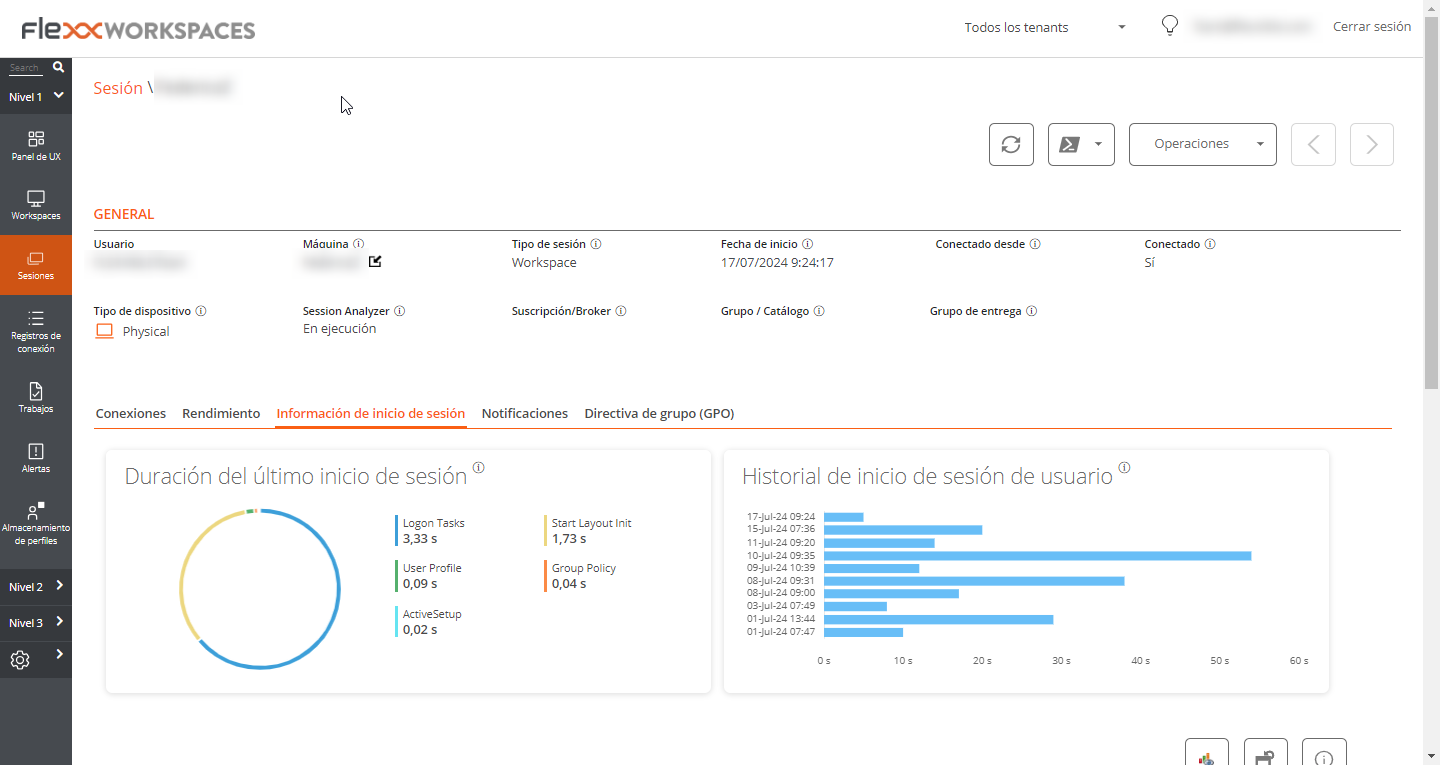Click info icon next to Suscripción/Broker
The width and height of the screenshot is (1440, 765).
coord(621,311)
